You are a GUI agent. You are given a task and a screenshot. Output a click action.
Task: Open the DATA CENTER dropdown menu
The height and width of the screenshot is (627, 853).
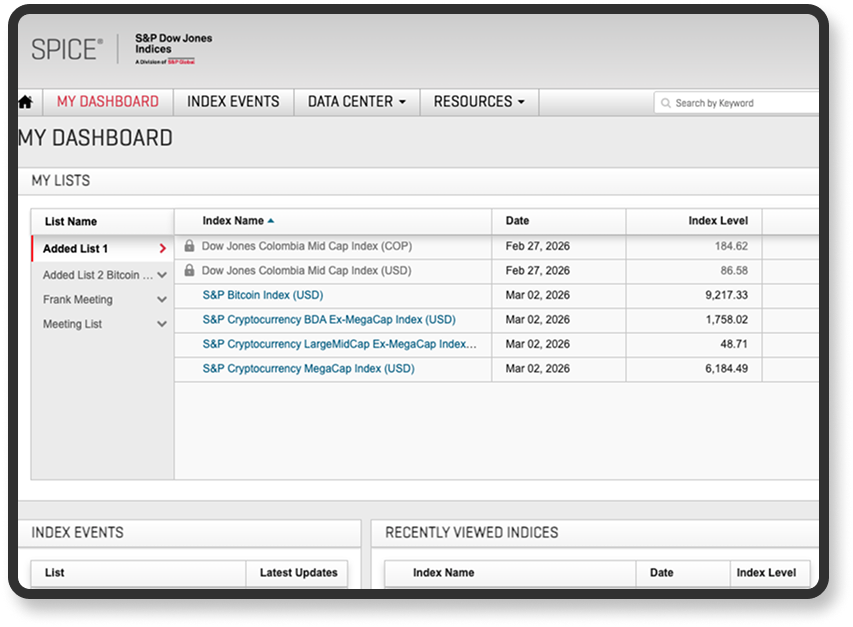pyautogui.click(x=356, y=101)
